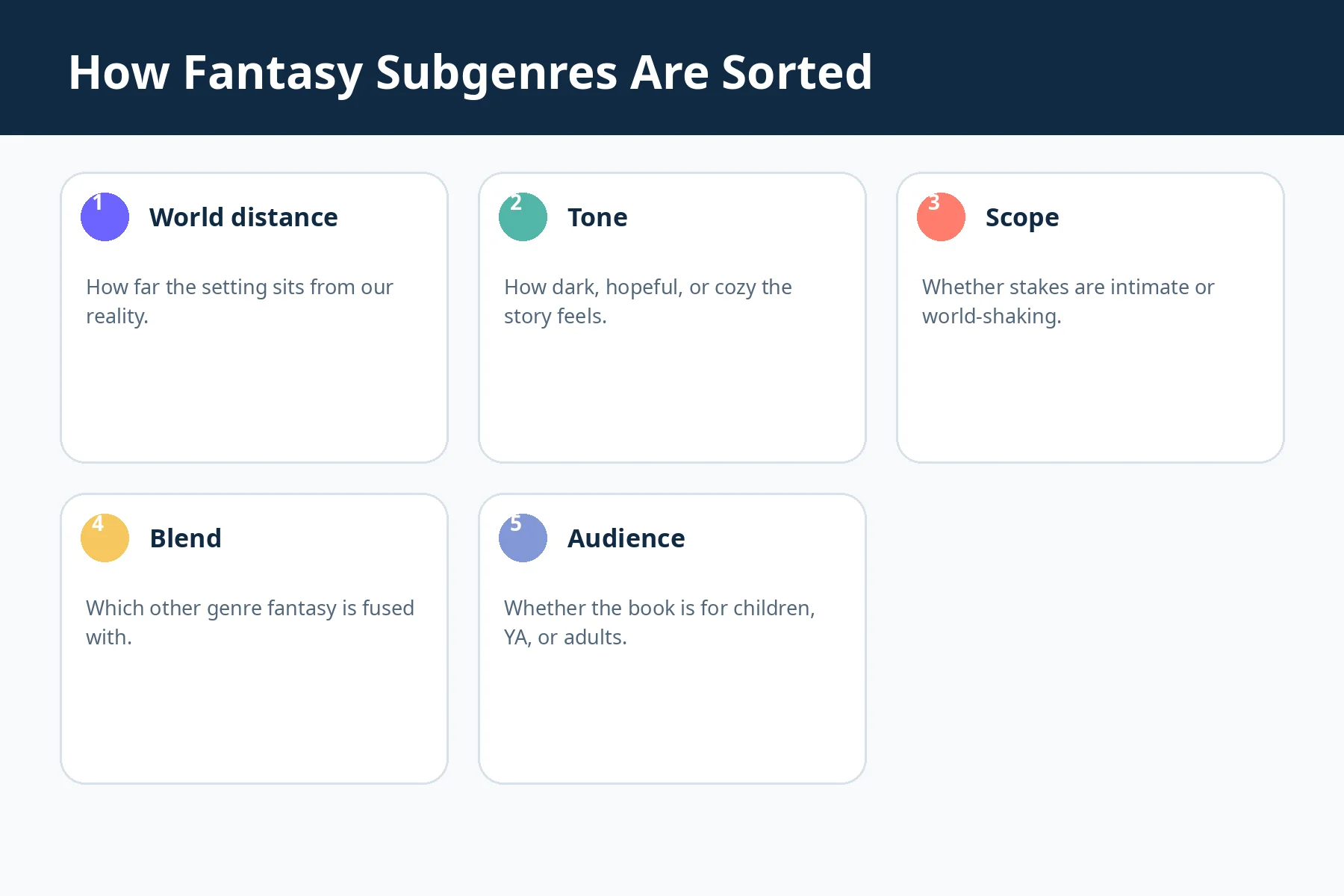This screenshot has height=896, width=1344.
Task: Click text about children, YA, or adults
Action: (659, 623)
